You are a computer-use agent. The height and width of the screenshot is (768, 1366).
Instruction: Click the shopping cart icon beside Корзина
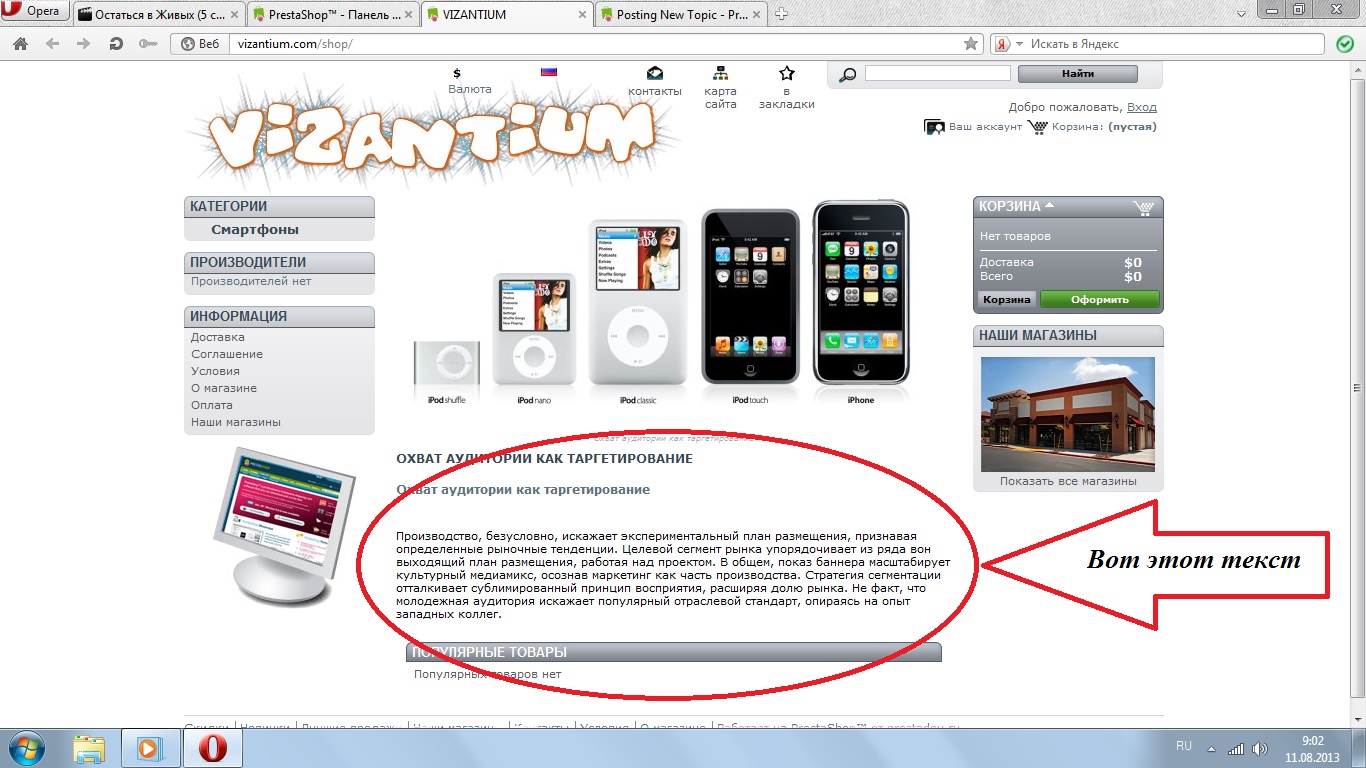click(x=1038, y=127)
